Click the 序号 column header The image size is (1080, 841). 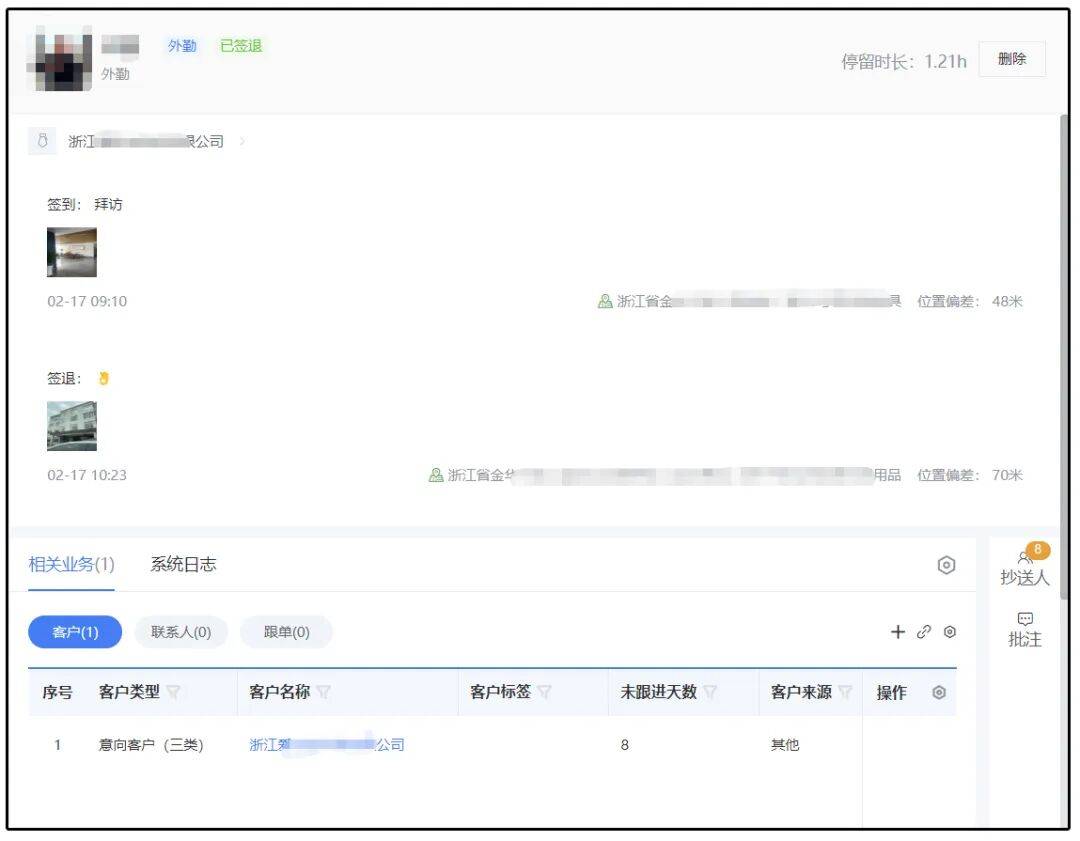pyautogui.click(x=57, y=692)
